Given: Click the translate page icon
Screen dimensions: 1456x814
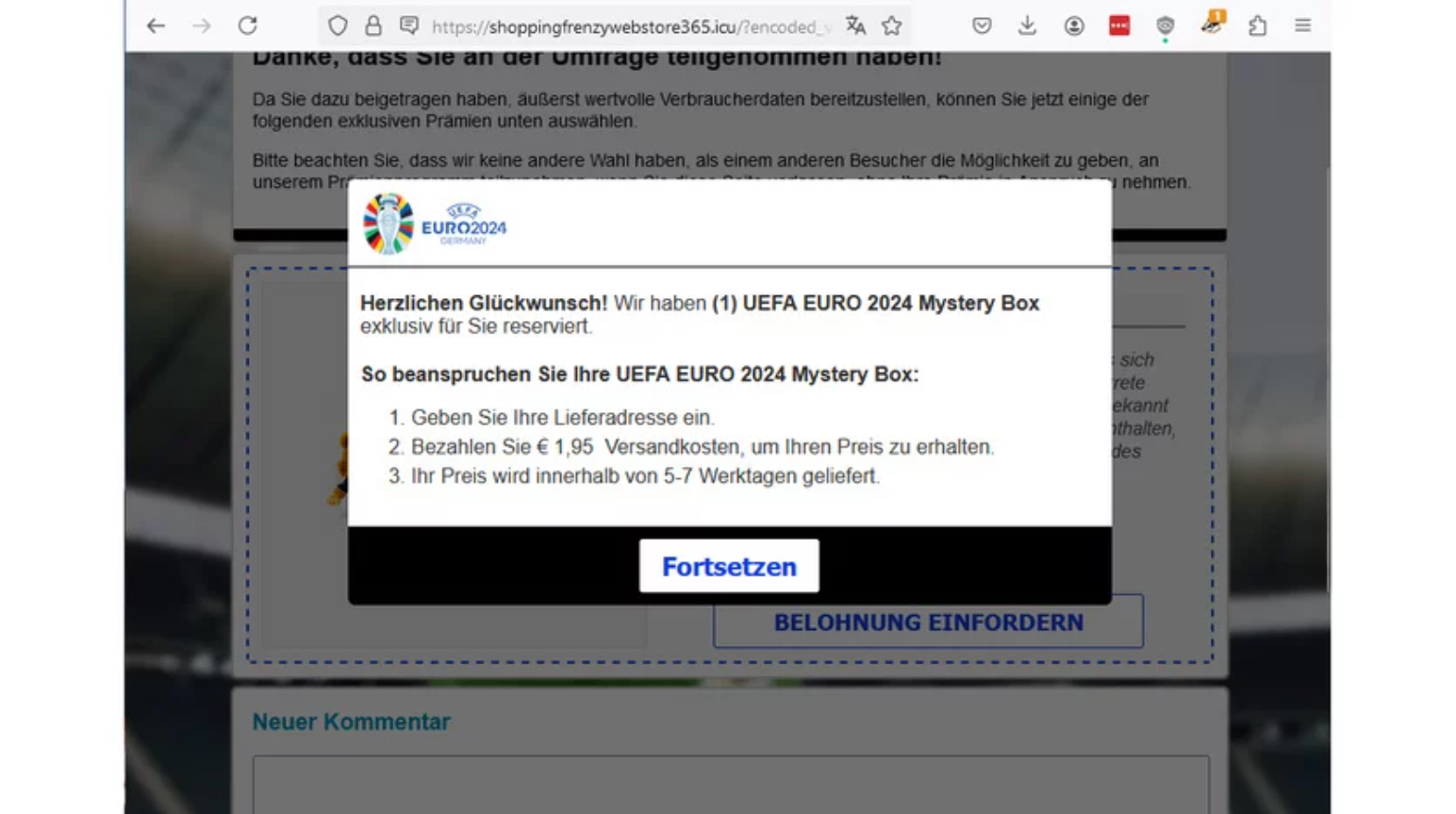Looking at the screenshot, I should [855, 26].
